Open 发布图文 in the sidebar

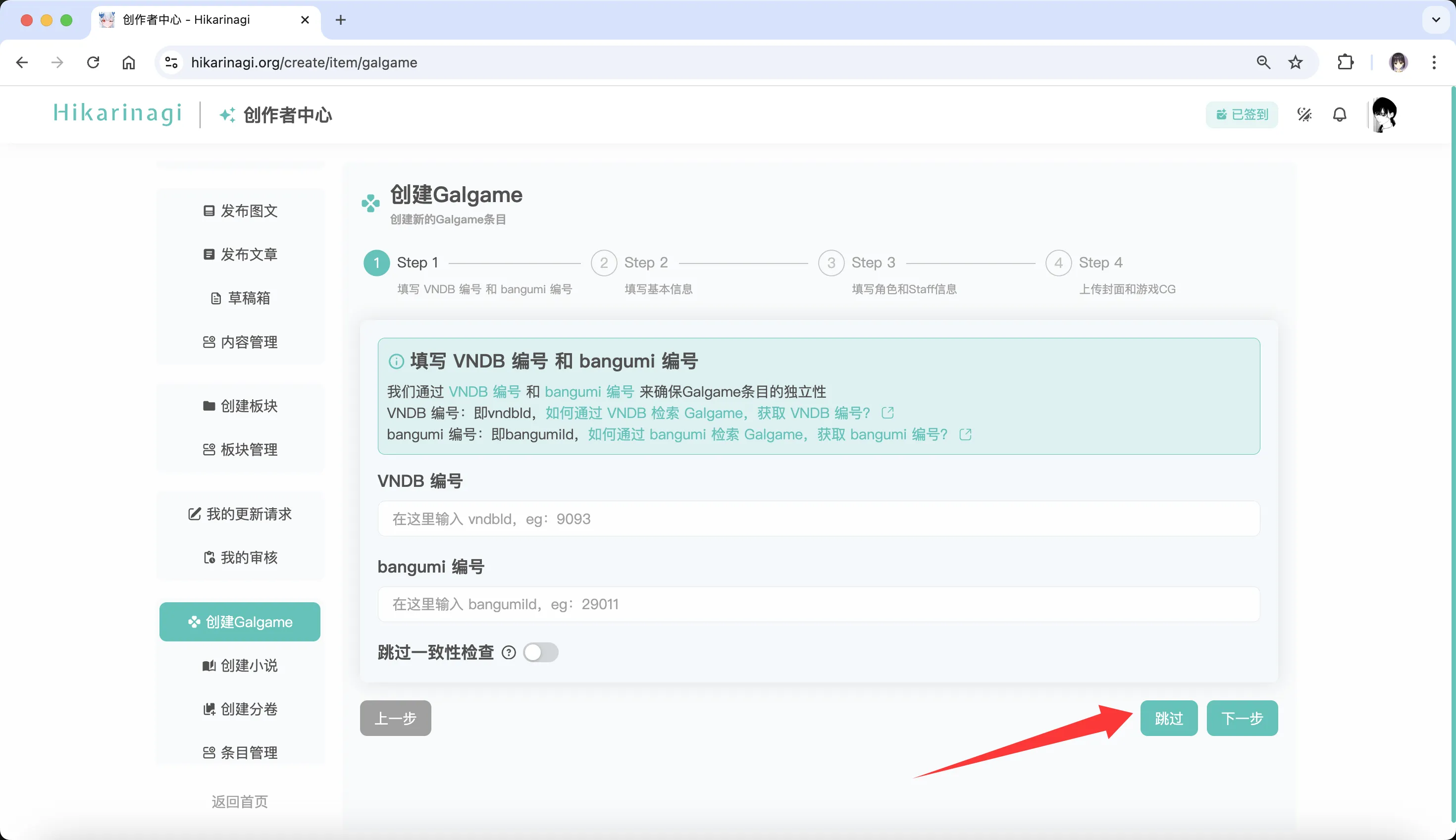pyautogui.click(x=240, y=211)
